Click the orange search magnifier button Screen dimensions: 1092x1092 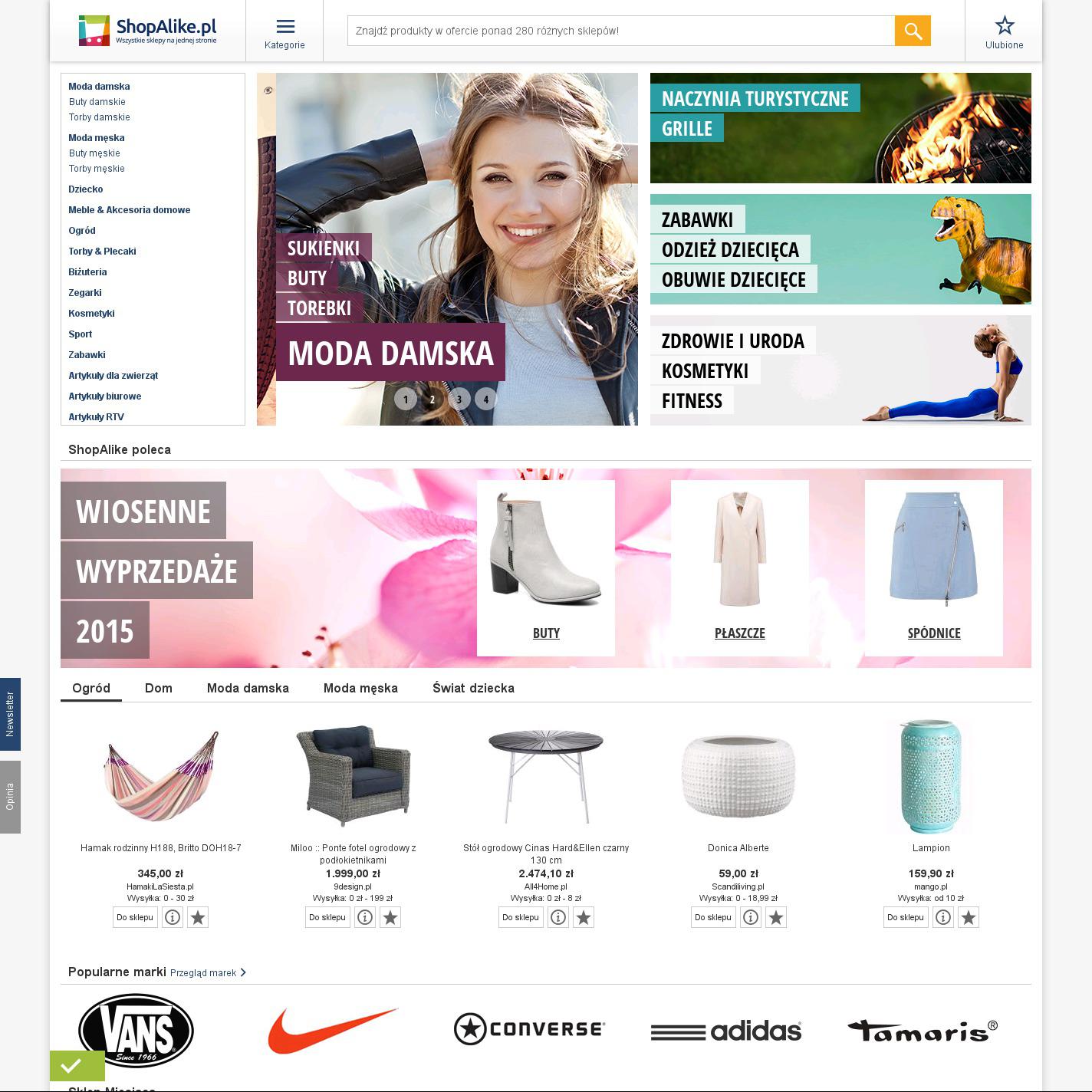pyautogui.click(x=913, y=31)
